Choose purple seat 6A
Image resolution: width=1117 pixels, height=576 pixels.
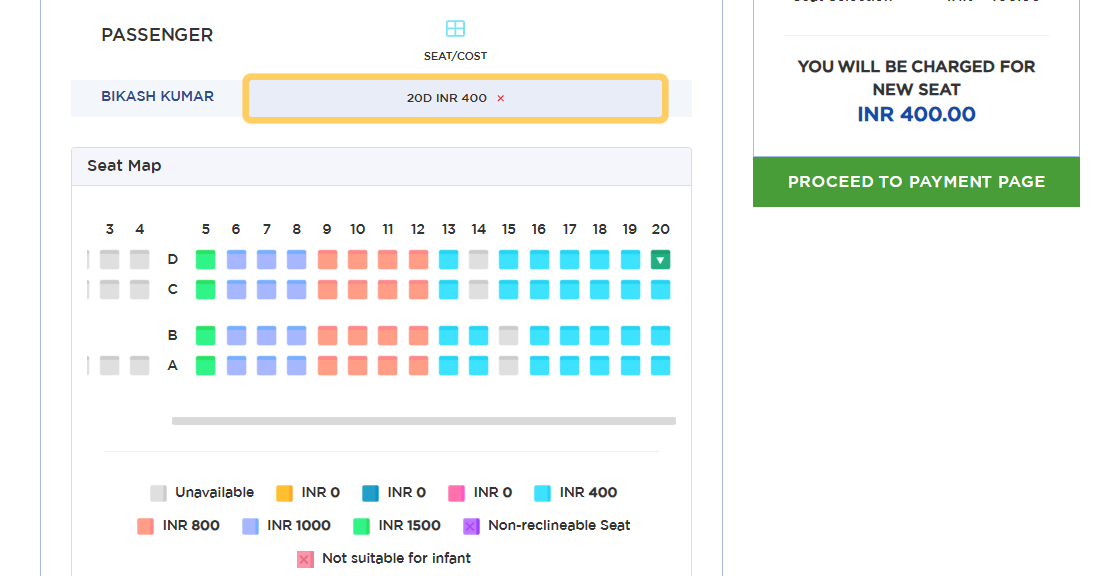pos(236,366)
